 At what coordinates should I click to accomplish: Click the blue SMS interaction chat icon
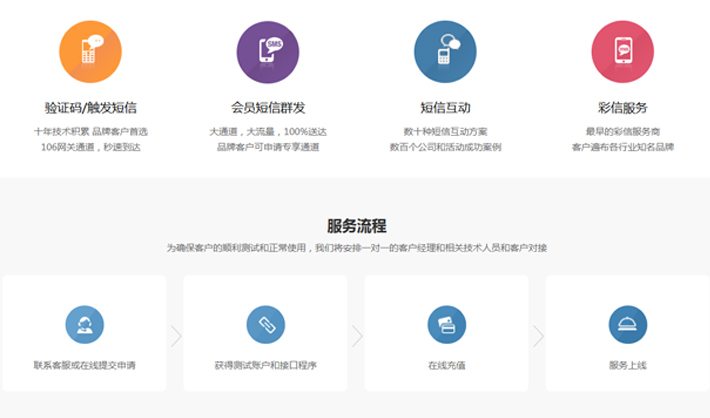pos(445,52)
